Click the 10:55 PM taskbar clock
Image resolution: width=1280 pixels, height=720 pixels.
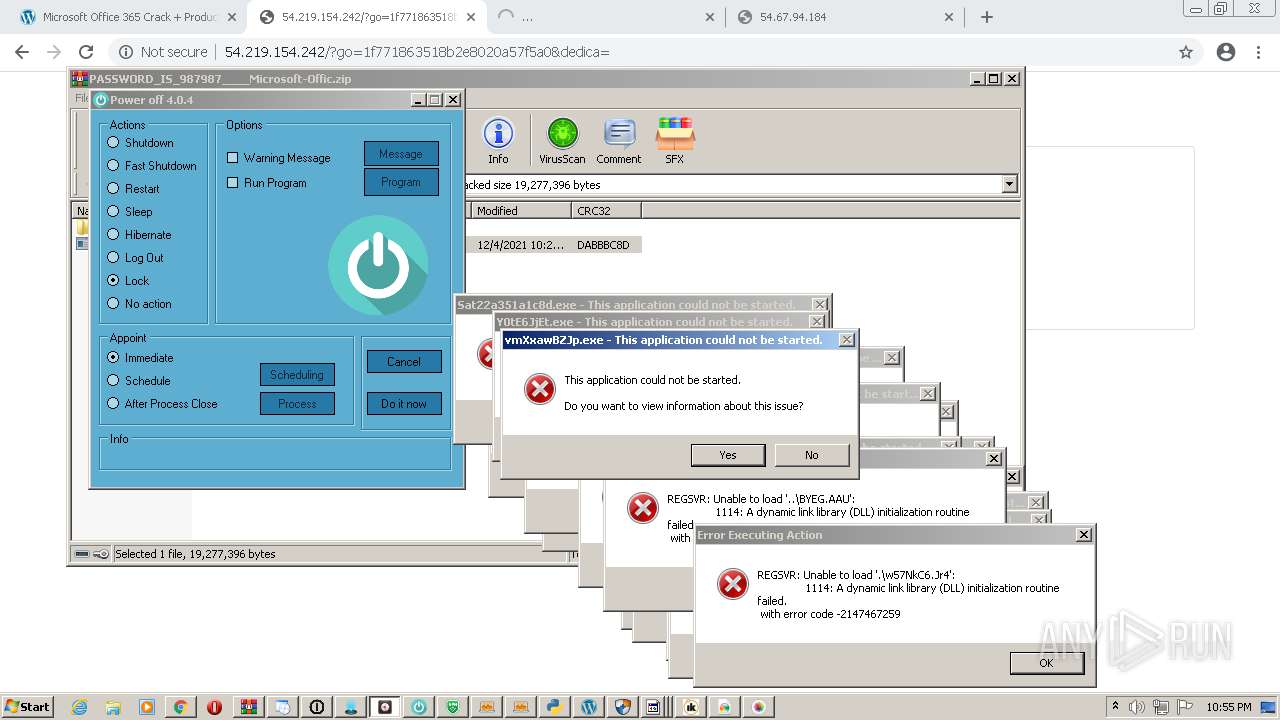1229,707
